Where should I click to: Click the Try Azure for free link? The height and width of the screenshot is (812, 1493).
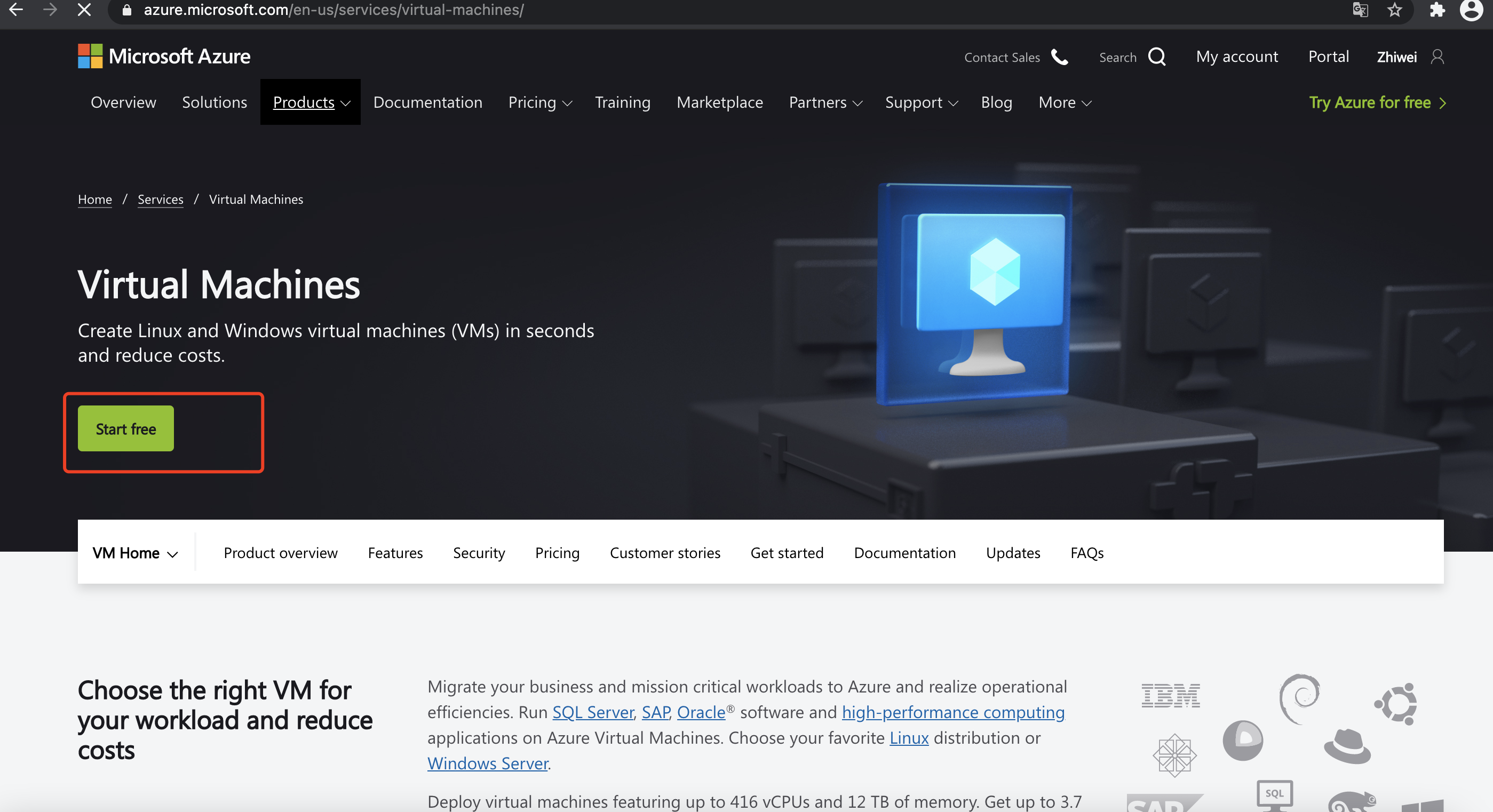click(x=1377, y=102)
